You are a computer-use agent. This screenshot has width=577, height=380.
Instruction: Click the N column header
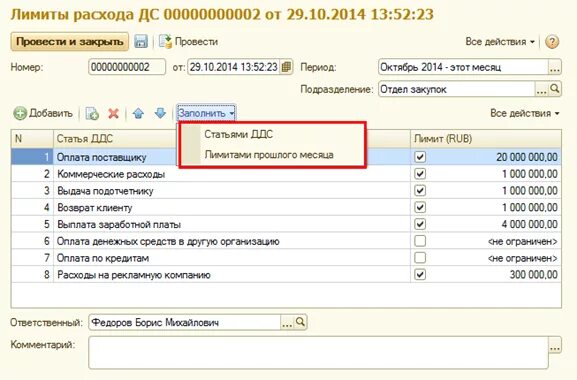click(32, 139)
